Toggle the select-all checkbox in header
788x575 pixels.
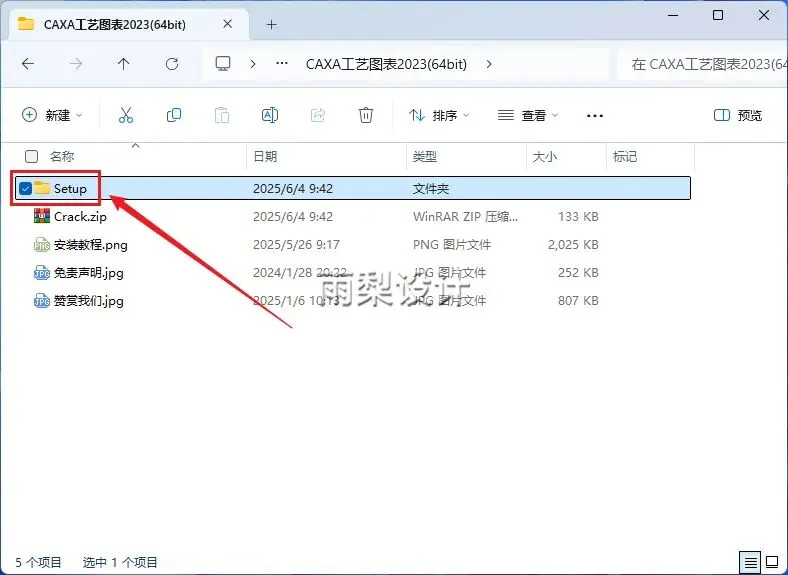(x=31, y=156)
